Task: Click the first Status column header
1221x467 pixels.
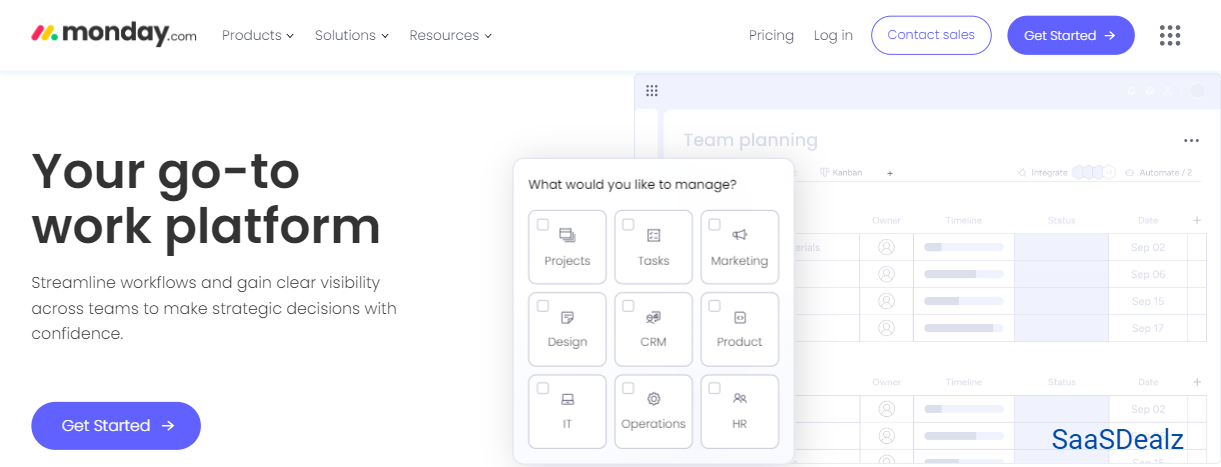Action: click(1061, 220)
